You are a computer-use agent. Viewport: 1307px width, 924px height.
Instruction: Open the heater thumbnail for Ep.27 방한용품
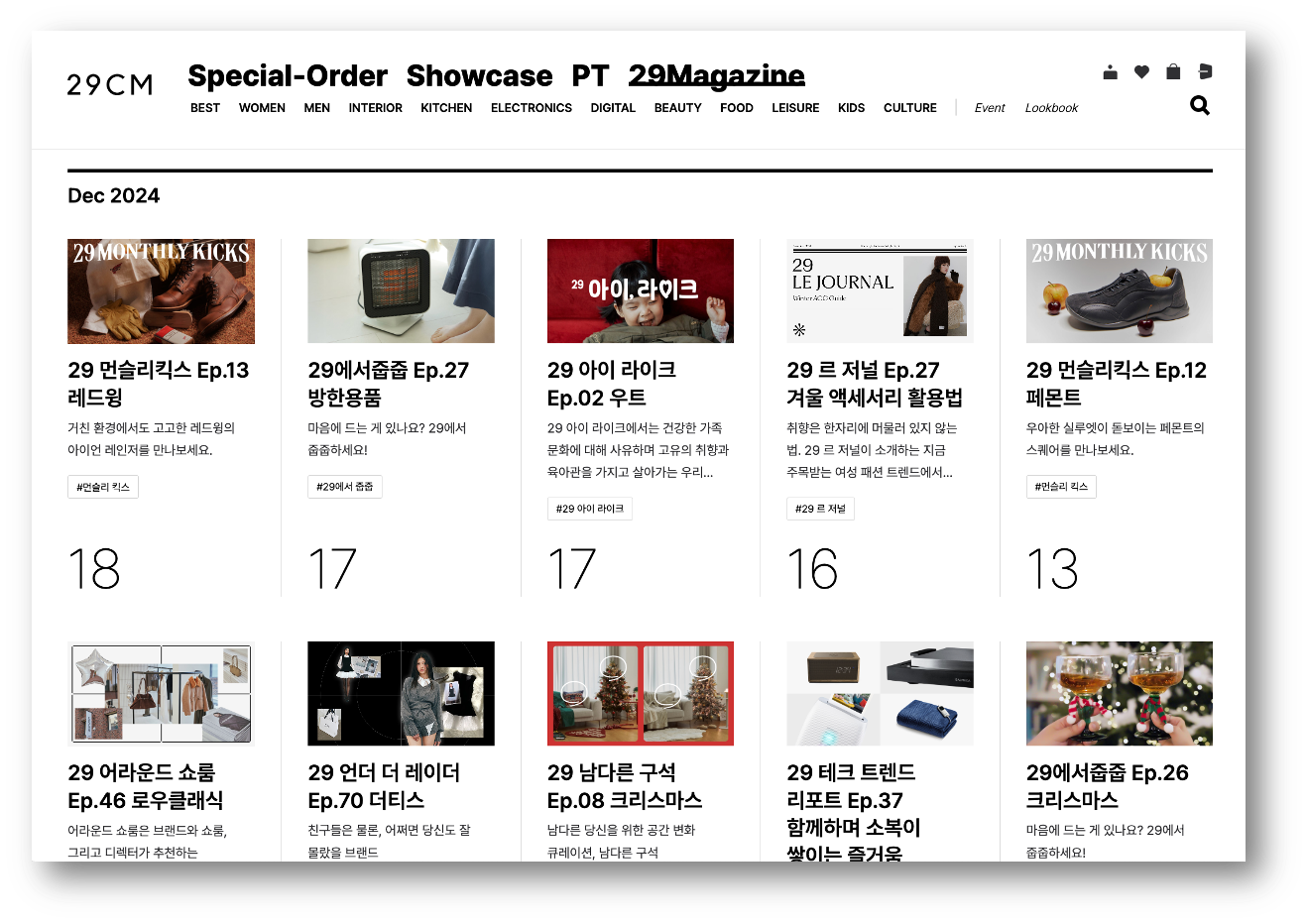point(401,290)
